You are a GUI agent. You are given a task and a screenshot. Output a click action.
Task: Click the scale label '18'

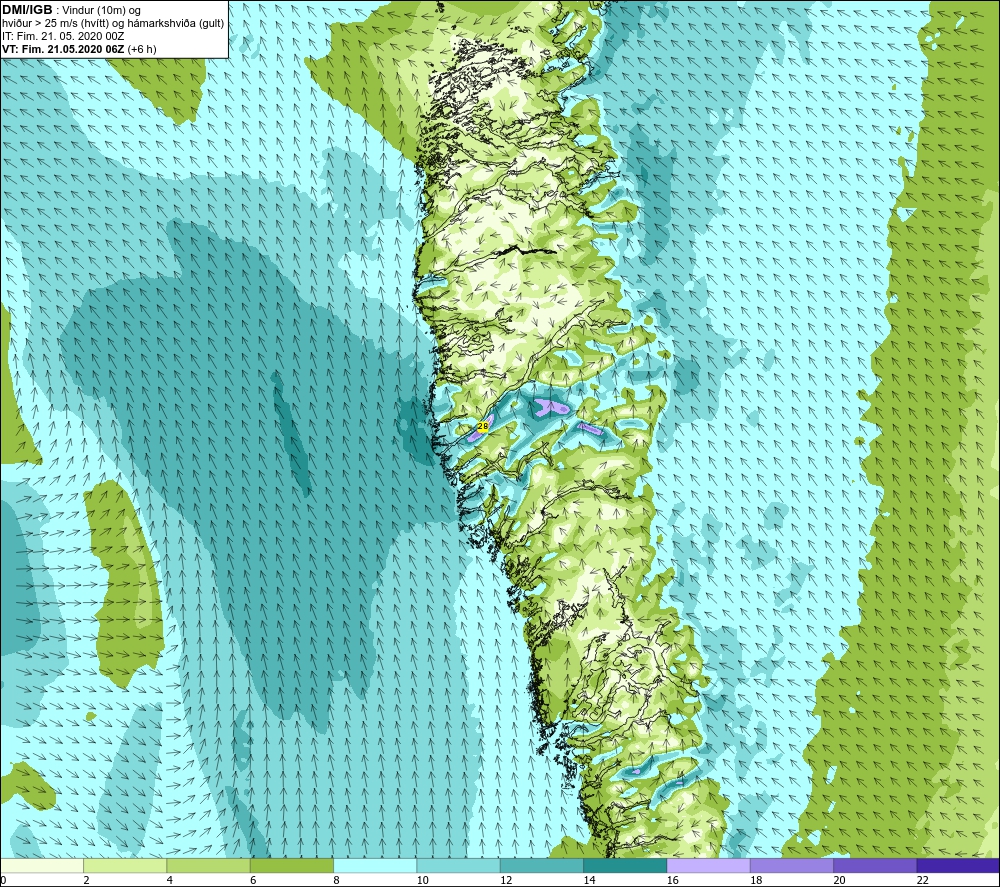(x=756, y=880)
